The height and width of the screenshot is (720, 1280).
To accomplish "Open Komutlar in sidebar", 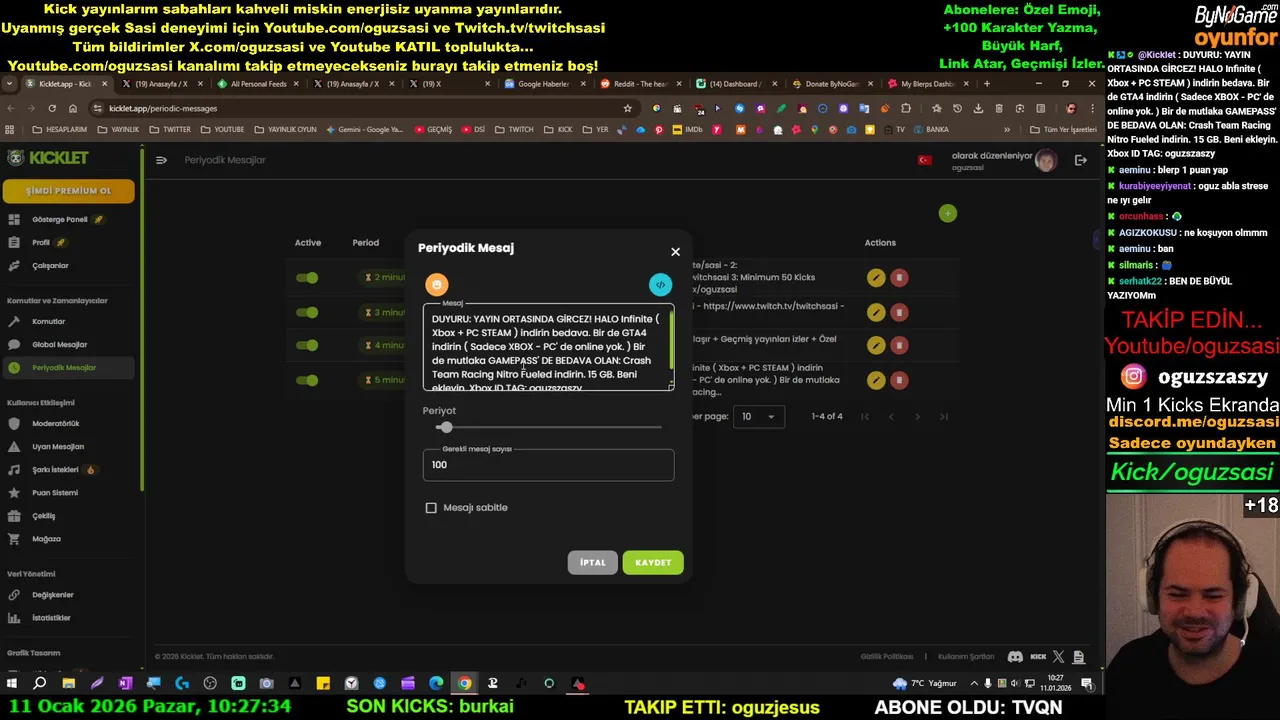I will click(x=68, y=321).
